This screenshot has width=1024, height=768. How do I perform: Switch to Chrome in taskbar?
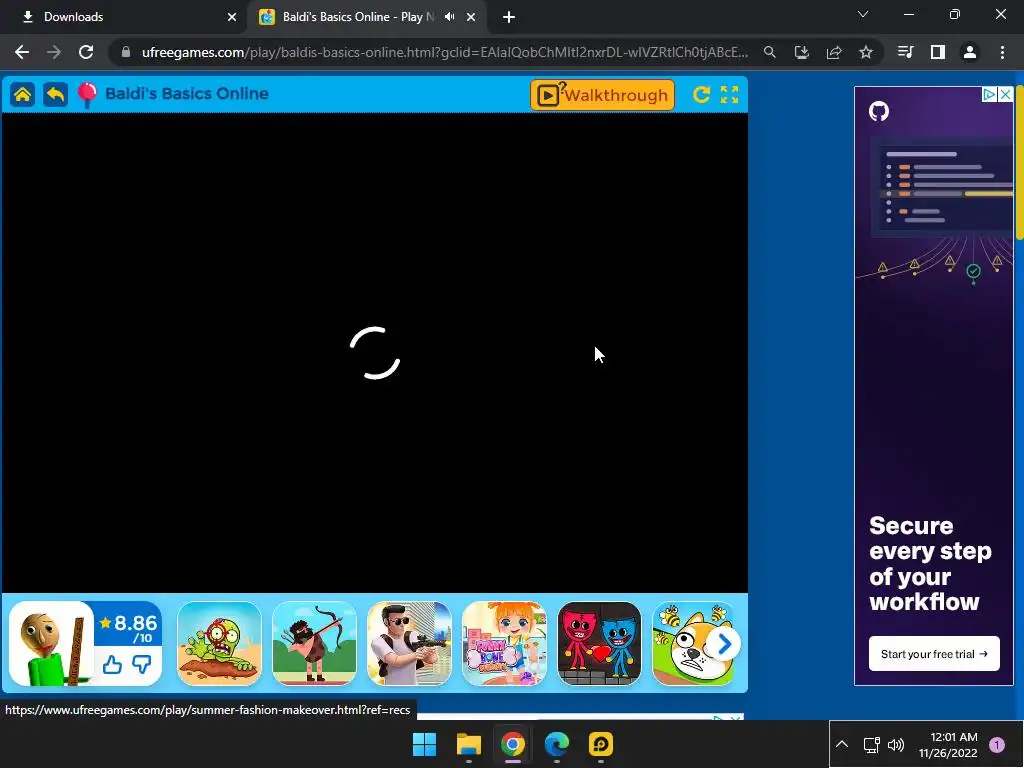(513, 744)
